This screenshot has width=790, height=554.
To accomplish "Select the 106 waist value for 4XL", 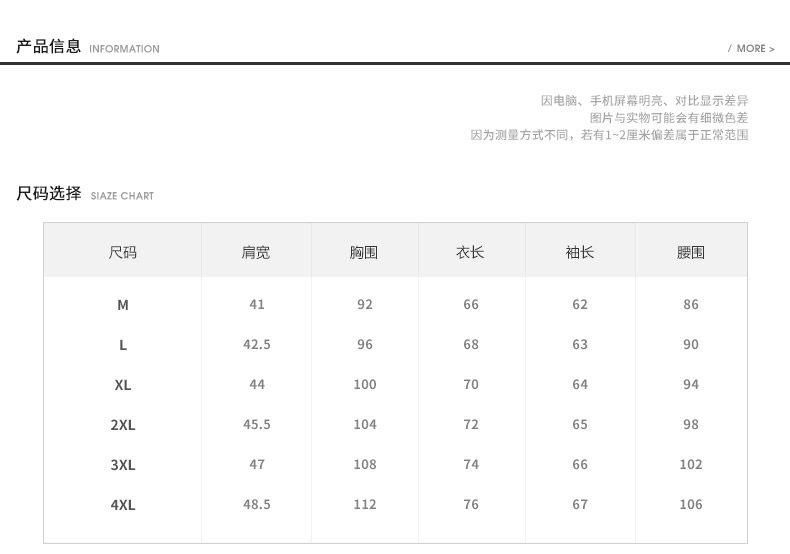I will click(691, 504).
